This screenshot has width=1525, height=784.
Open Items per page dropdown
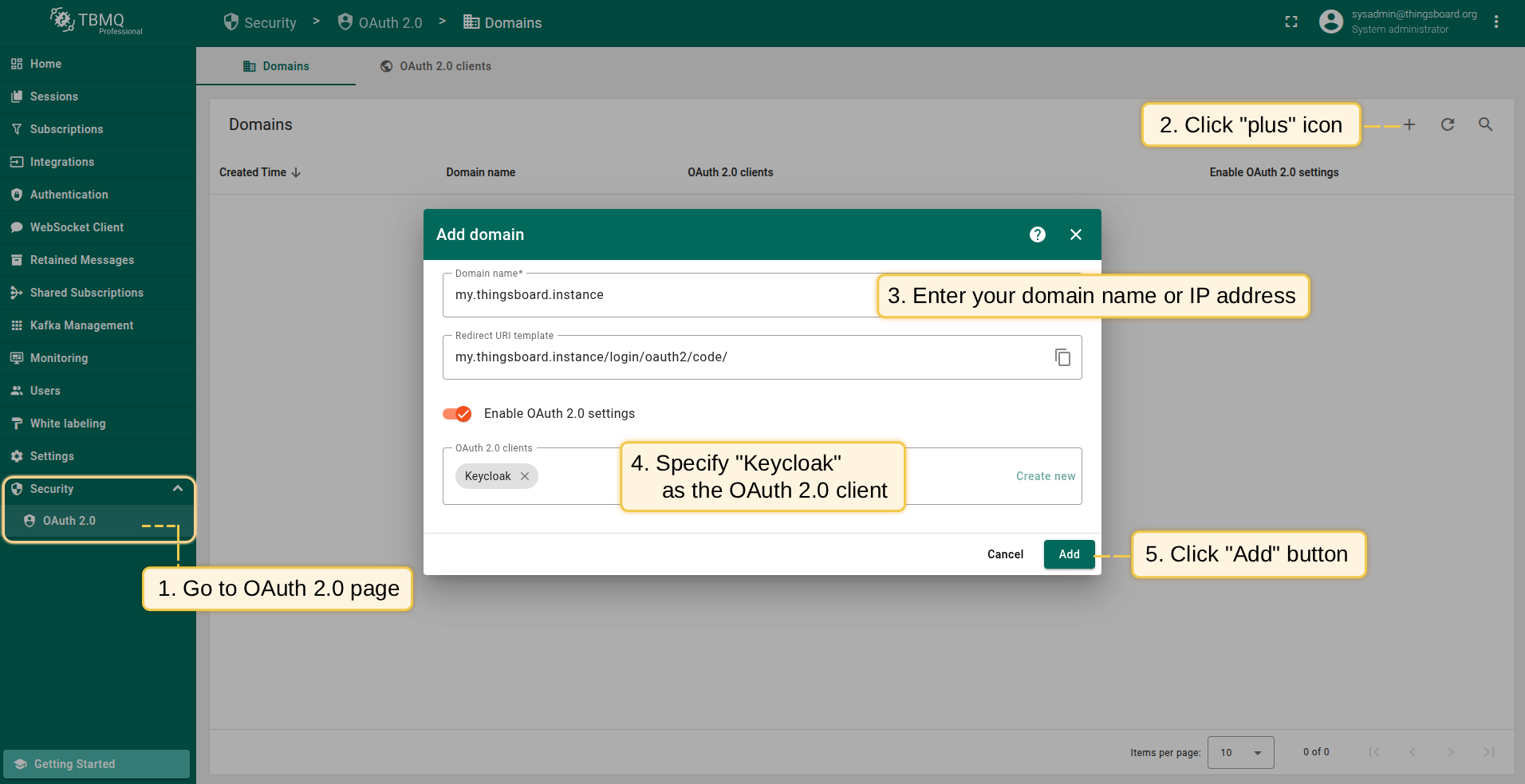tap(1240, 752)
